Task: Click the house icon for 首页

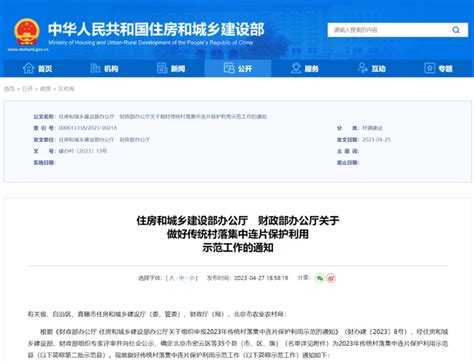Action: pyautogui.click(x=28, y=68)
